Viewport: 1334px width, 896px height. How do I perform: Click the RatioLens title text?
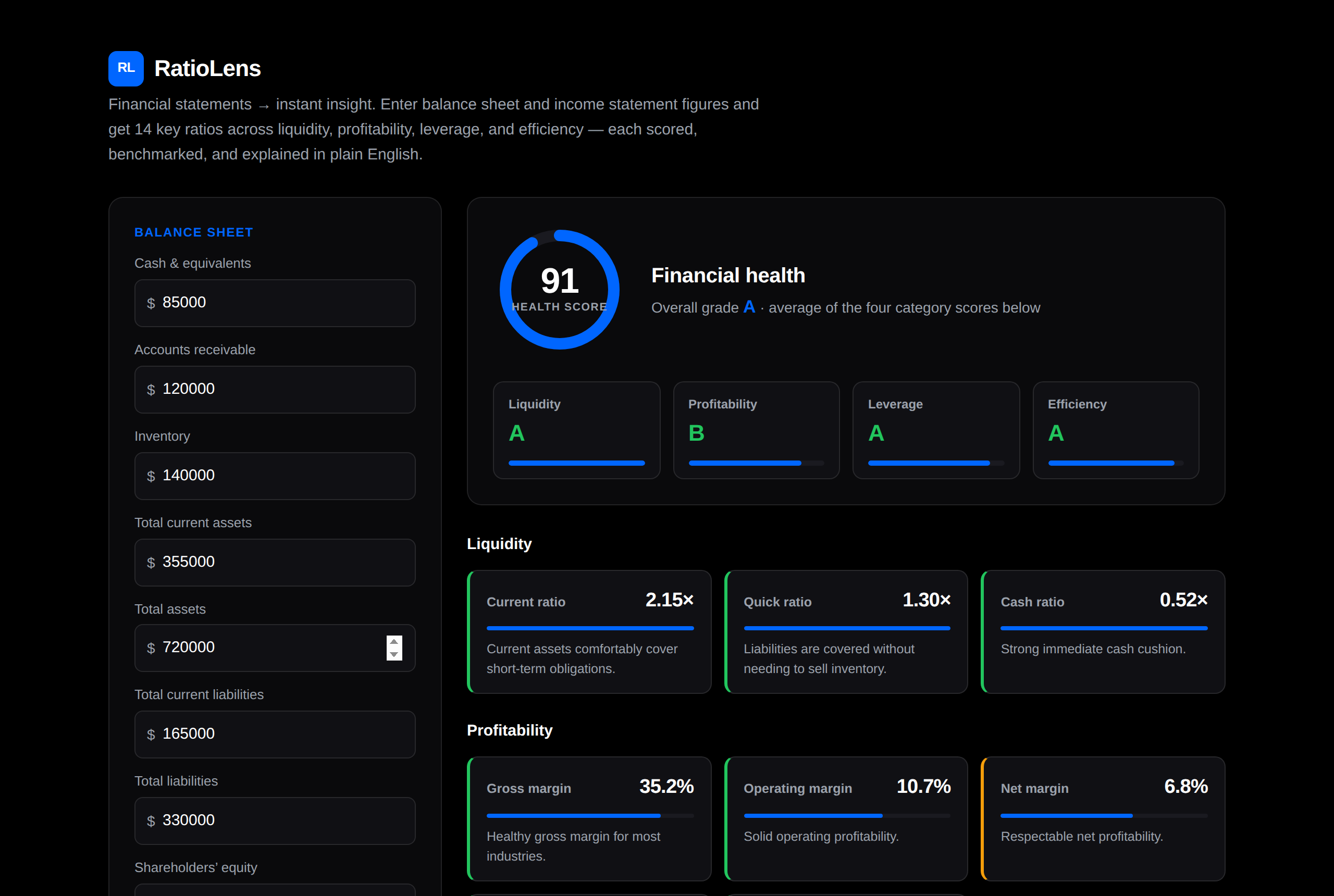coord(207,69)
